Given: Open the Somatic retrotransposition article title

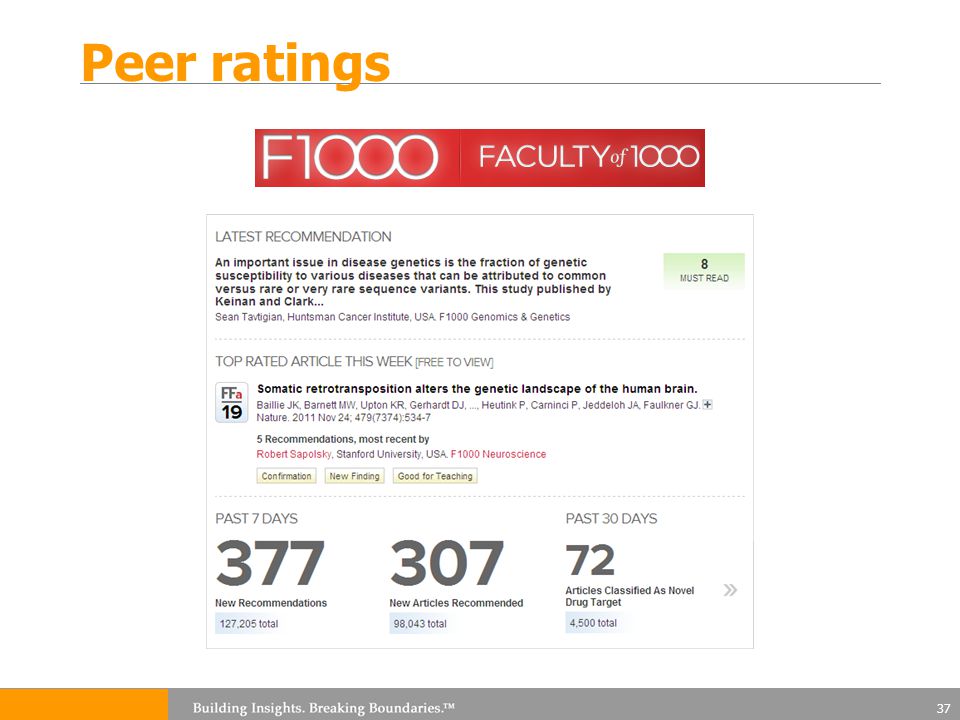Looking at the screenshot, I should click(x=477, y=389).
